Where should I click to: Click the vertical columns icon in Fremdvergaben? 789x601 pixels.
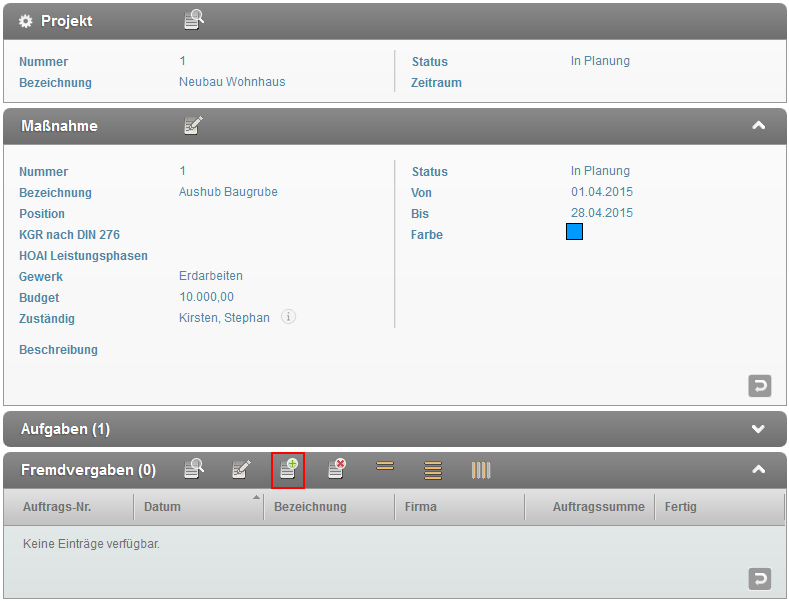pyautogui.click(x=481, y=469)
